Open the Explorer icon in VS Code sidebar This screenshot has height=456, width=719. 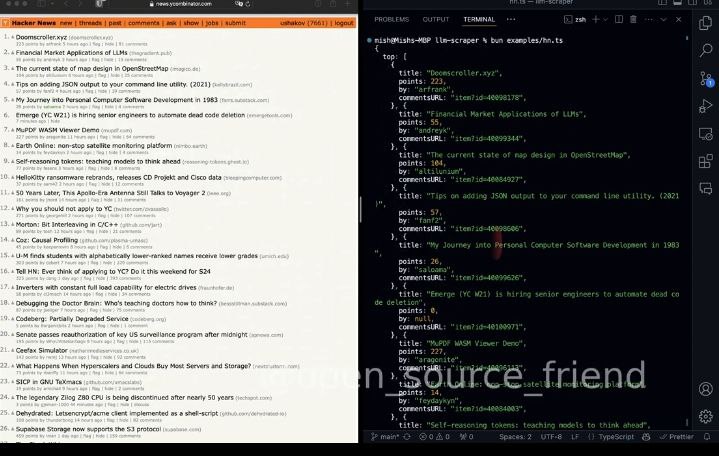click(706, 23)
